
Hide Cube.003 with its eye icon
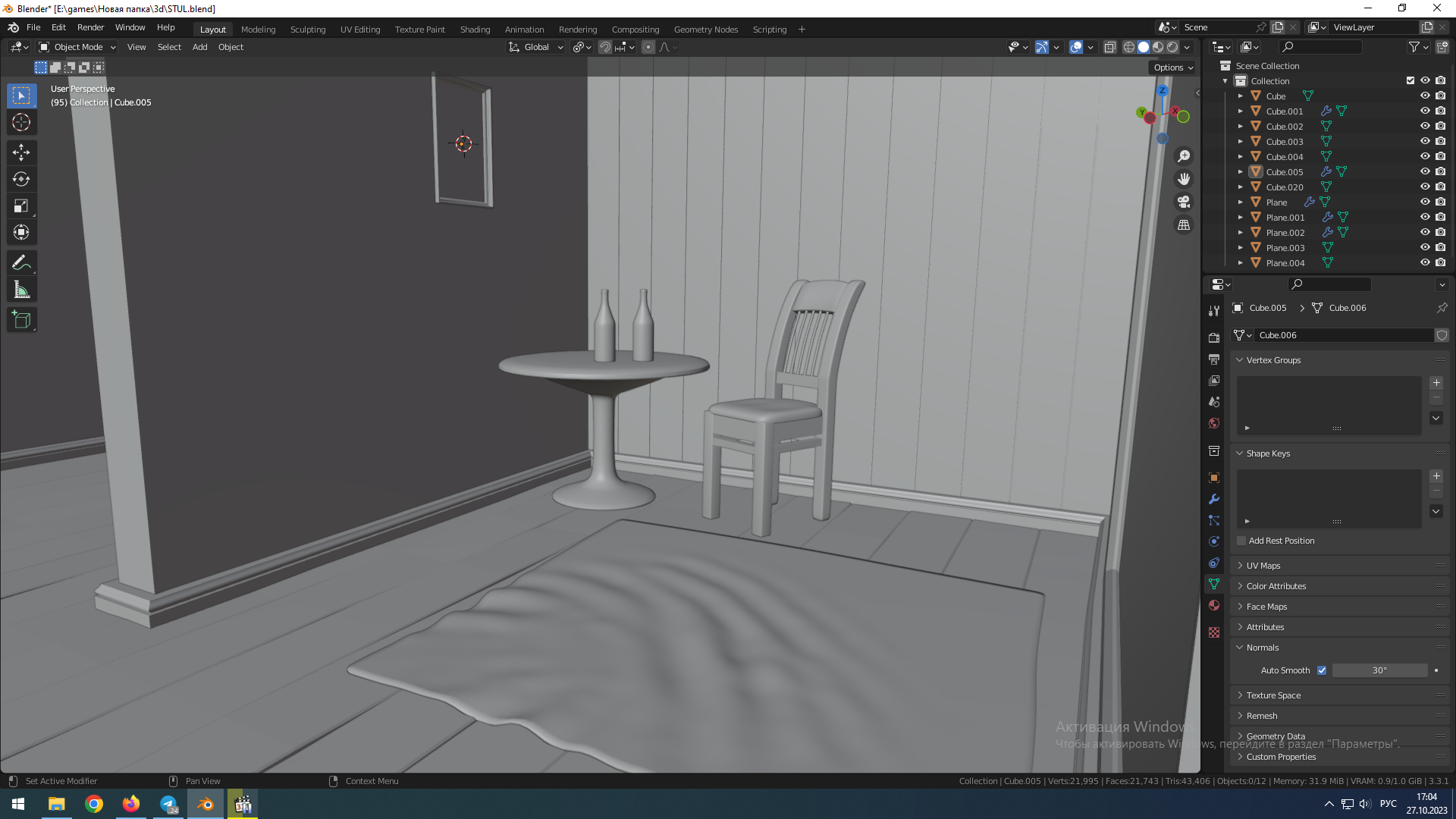[x=1425, y=142]
